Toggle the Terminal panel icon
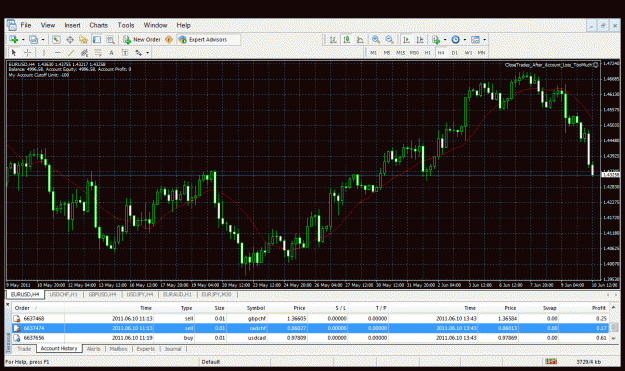The width and height of the screenshot is (625, 371). pos(97,39)
